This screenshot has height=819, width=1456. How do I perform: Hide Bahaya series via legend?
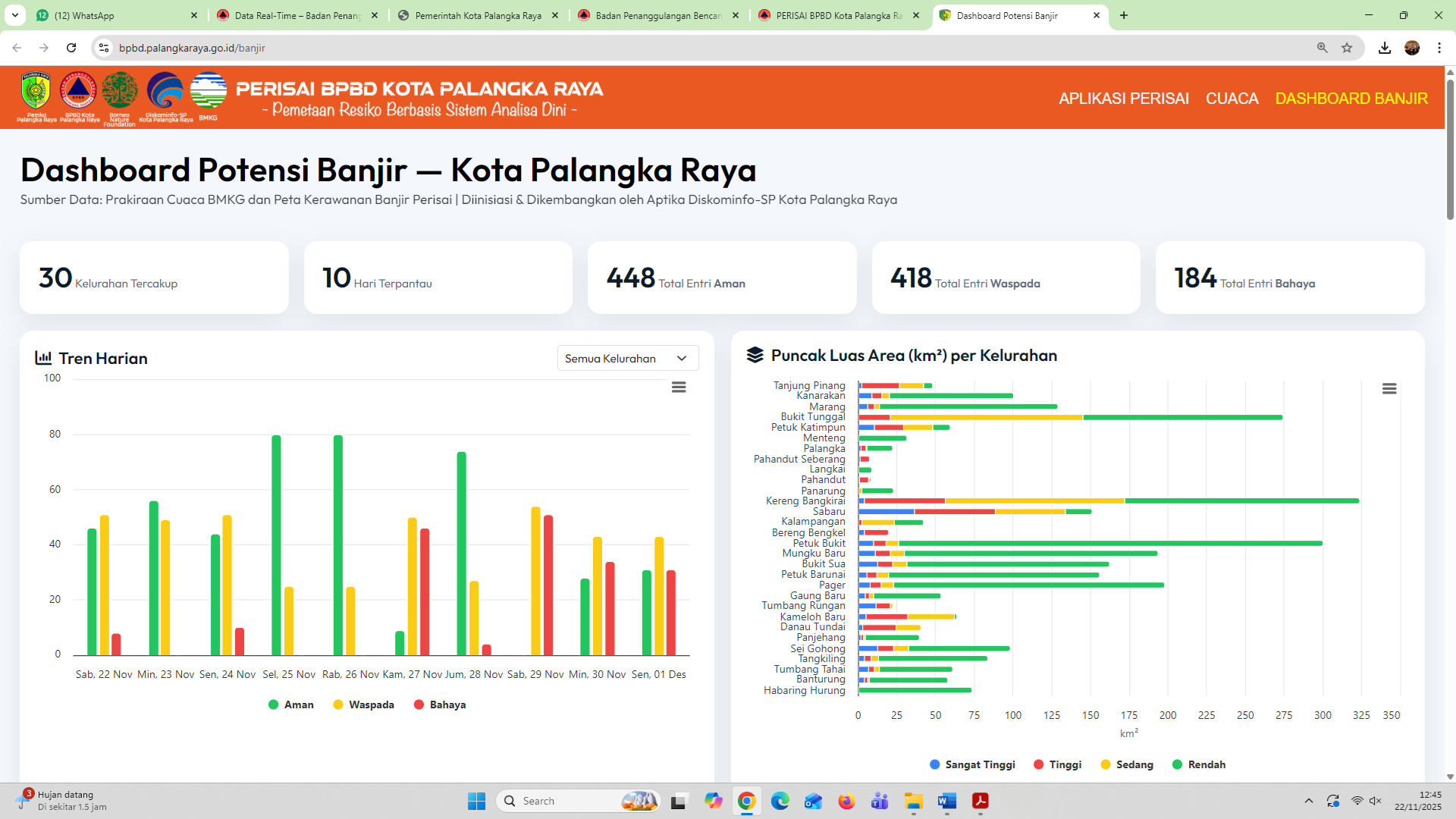coord(440,704)
